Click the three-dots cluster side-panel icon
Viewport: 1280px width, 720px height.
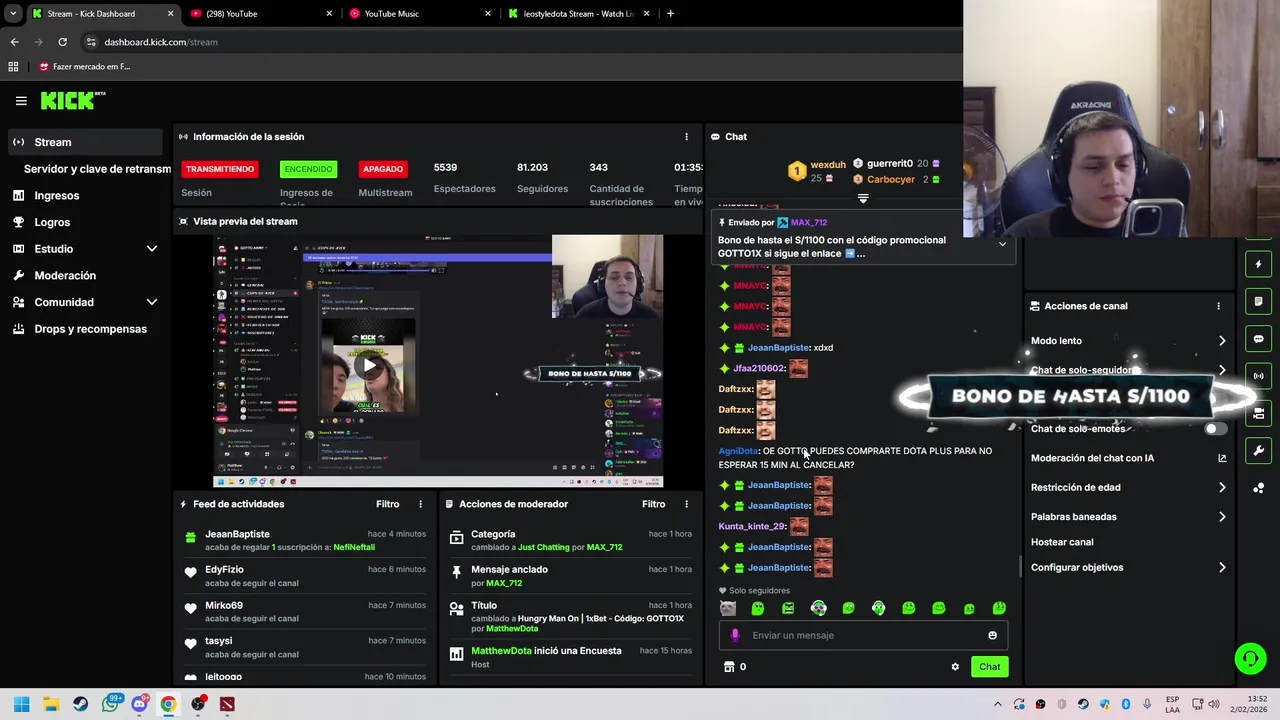tap(1258, 488)
